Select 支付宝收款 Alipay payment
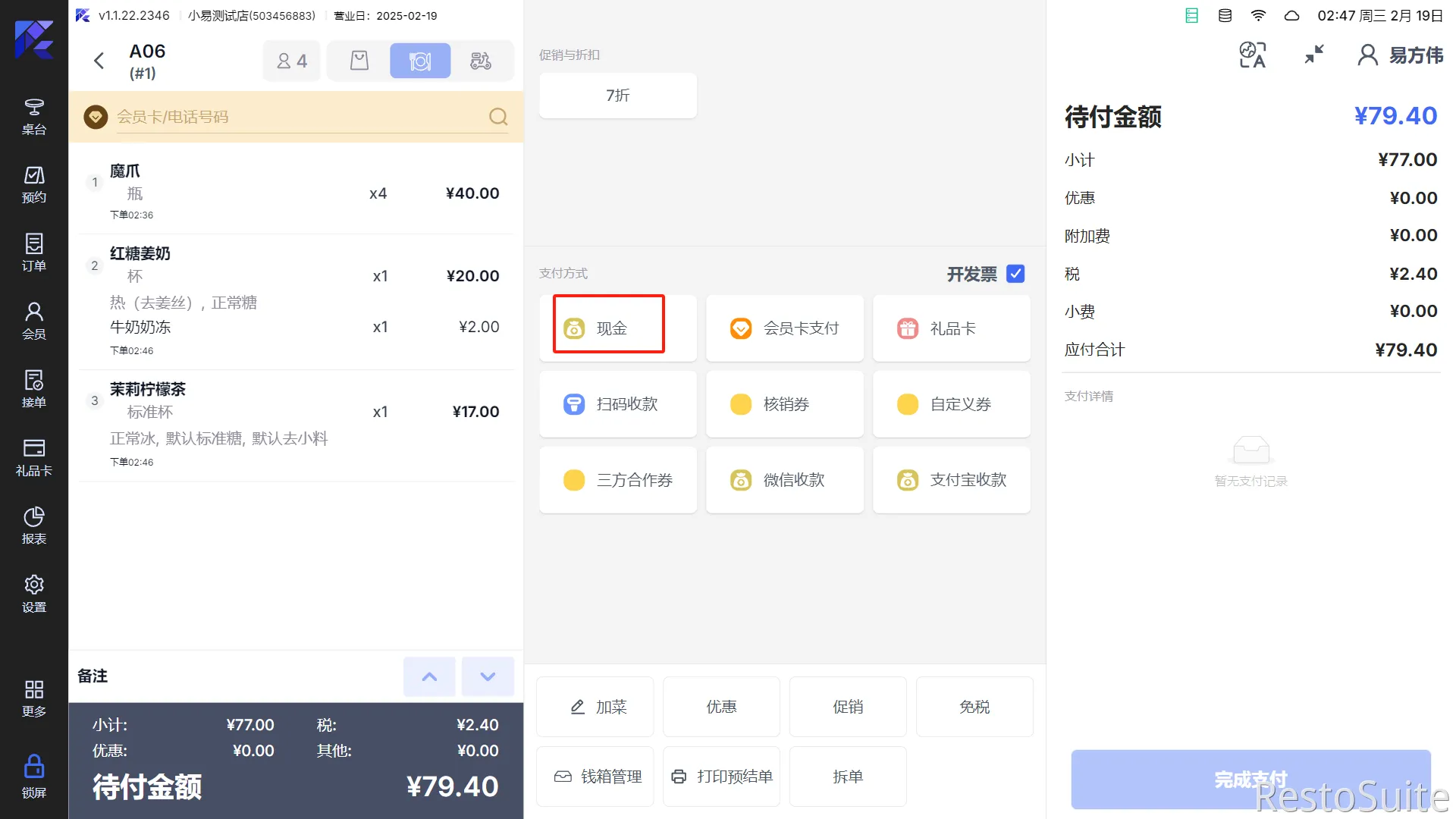The height and width of the screenshot is (819, 1456). click(951, 480)
